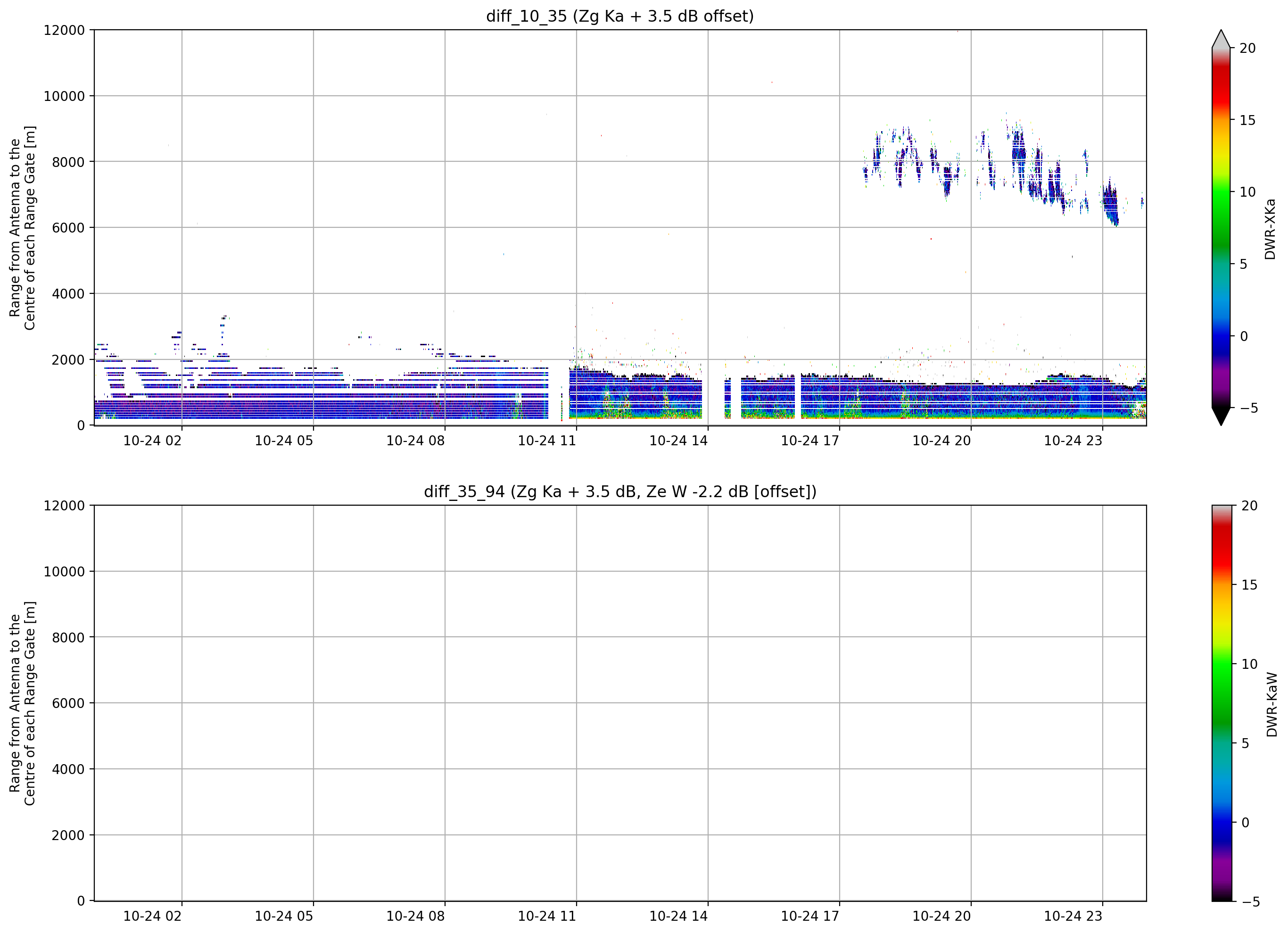1288x933 pixels.
Task: Select the 12000 y-axis tick in top plot
Action: [64, 30]
